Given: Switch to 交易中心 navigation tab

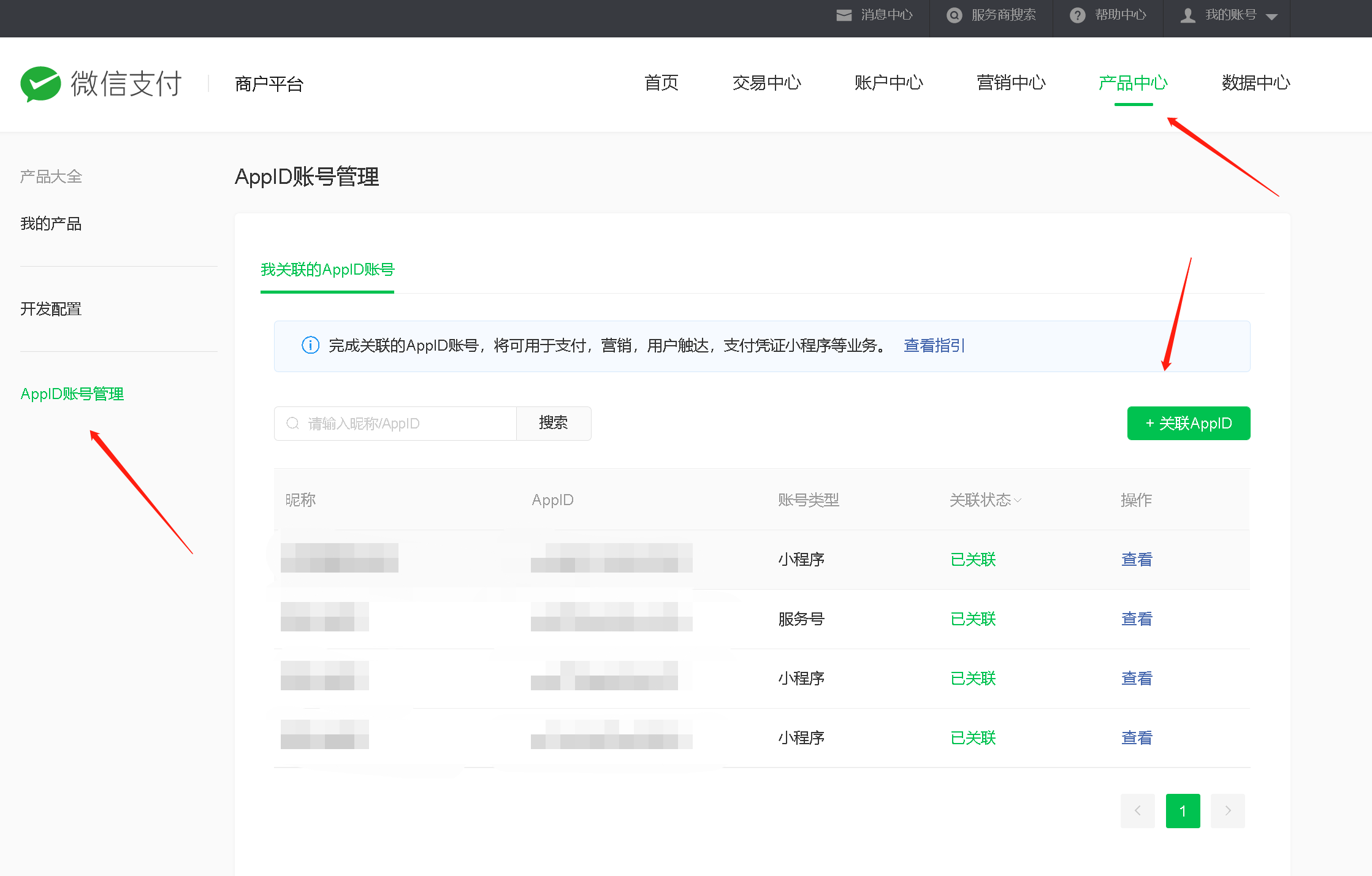Looking at the screenshot, I should 766,83.
